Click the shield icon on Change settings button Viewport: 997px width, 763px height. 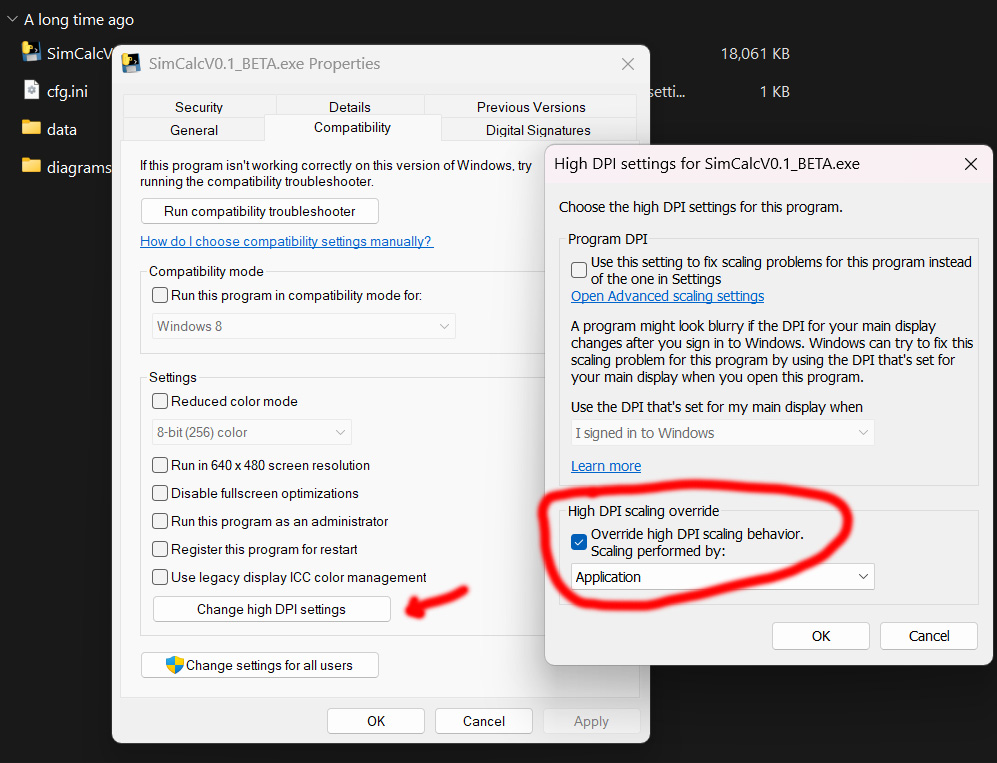pos(174,665)
